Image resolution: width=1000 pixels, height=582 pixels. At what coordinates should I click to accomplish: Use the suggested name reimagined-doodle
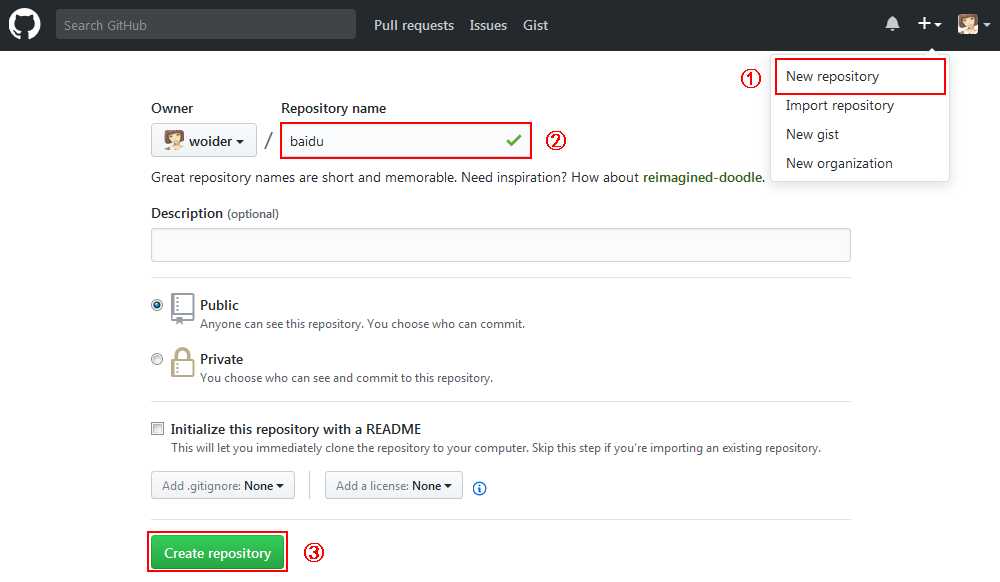tap(702, 177)
